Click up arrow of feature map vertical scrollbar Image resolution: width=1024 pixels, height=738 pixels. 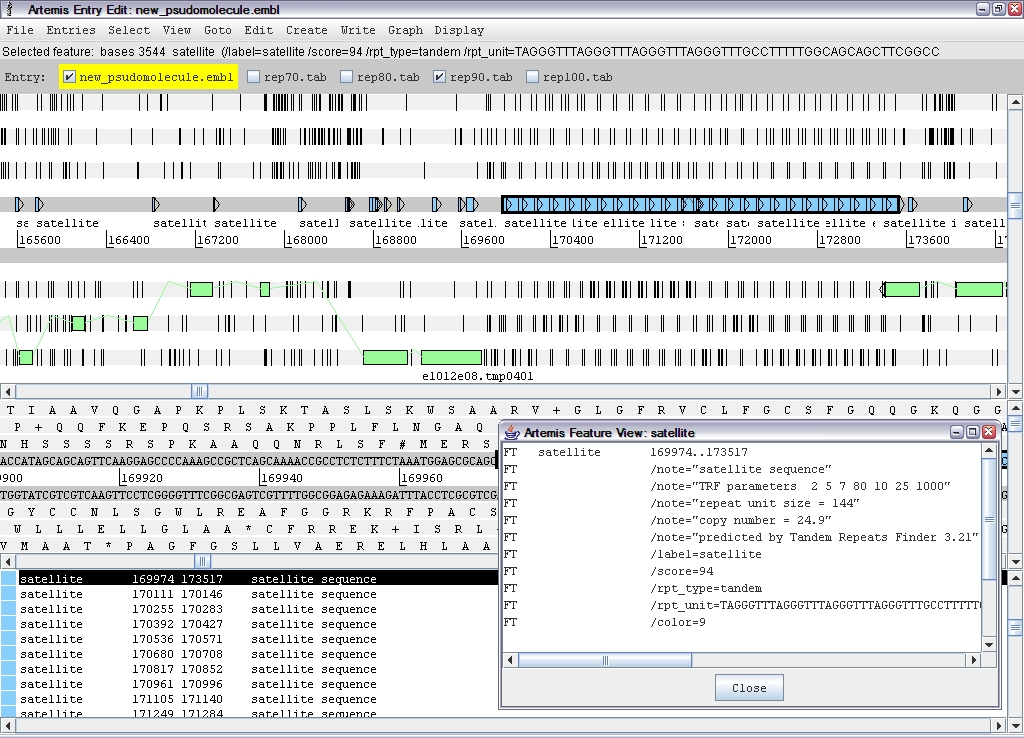click(x=1016, y=103)
